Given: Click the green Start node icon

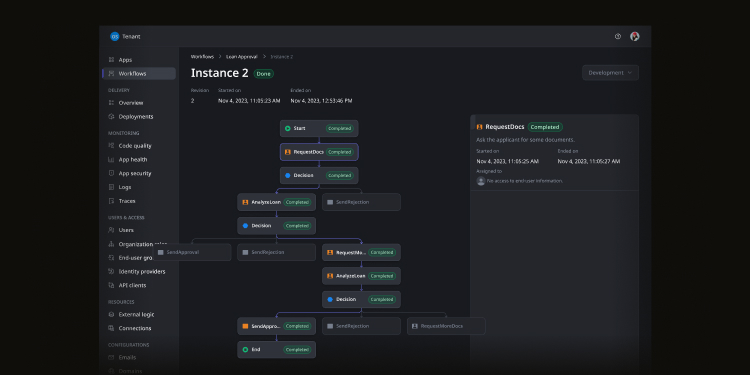Looking at the screenshot, I should pos(287,129).
